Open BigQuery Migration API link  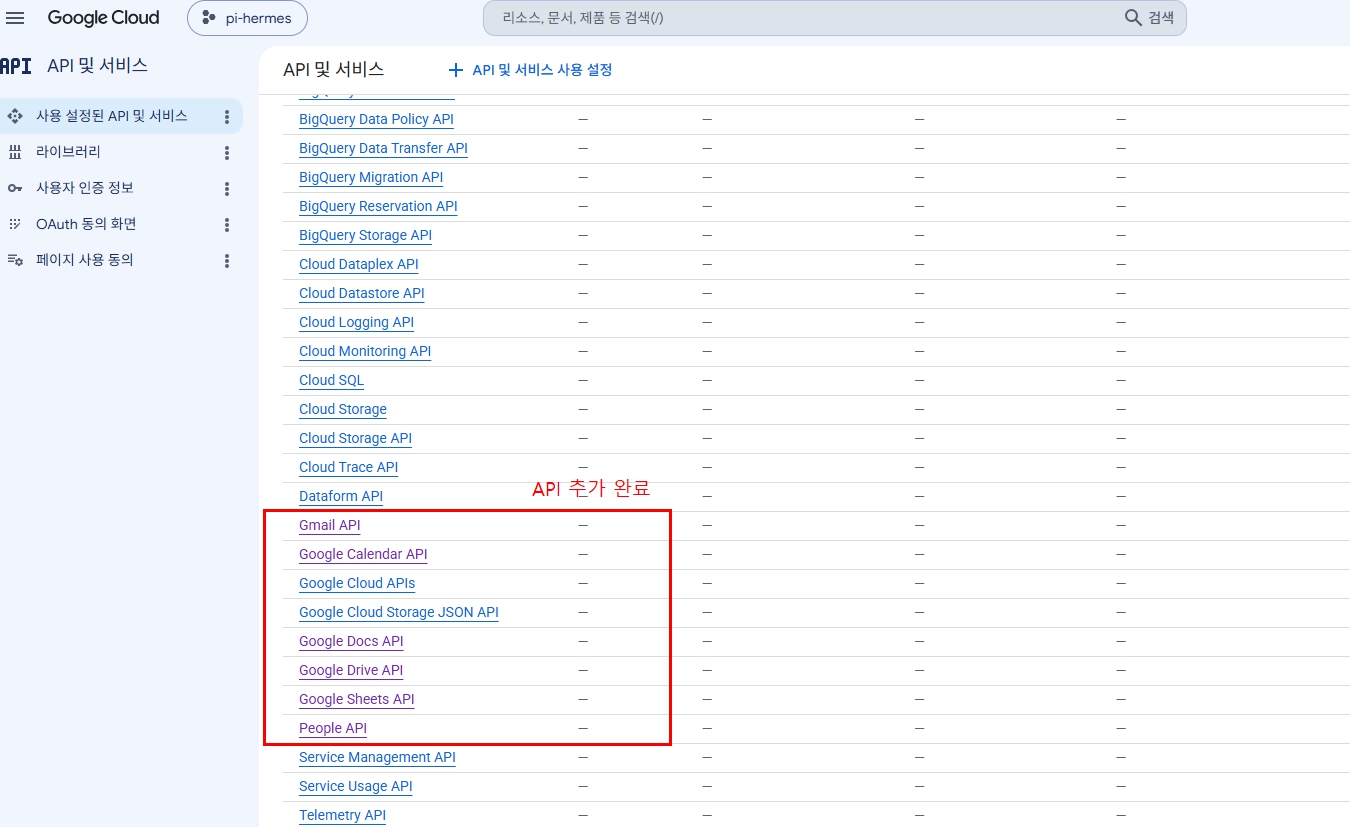point(371,177)
